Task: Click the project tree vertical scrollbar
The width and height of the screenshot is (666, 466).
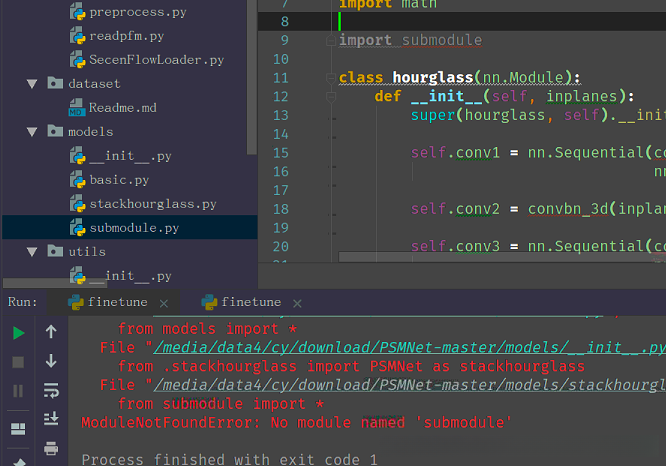Action: point(252,77)
